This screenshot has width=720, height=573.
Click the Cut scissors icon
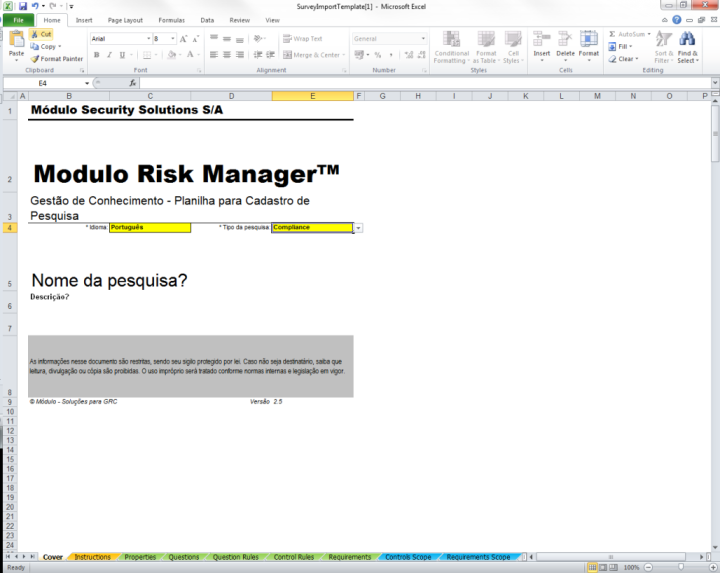point(34,34)
